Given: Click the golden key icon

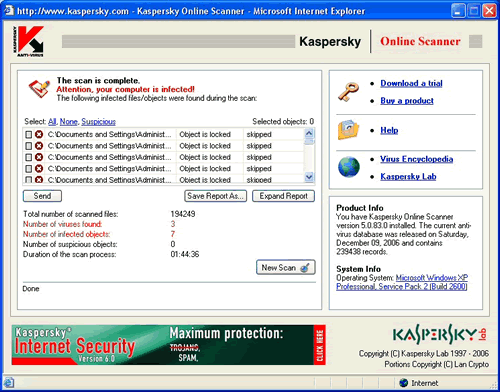Looking at the screenshot, I should click(x=348, y=92).
